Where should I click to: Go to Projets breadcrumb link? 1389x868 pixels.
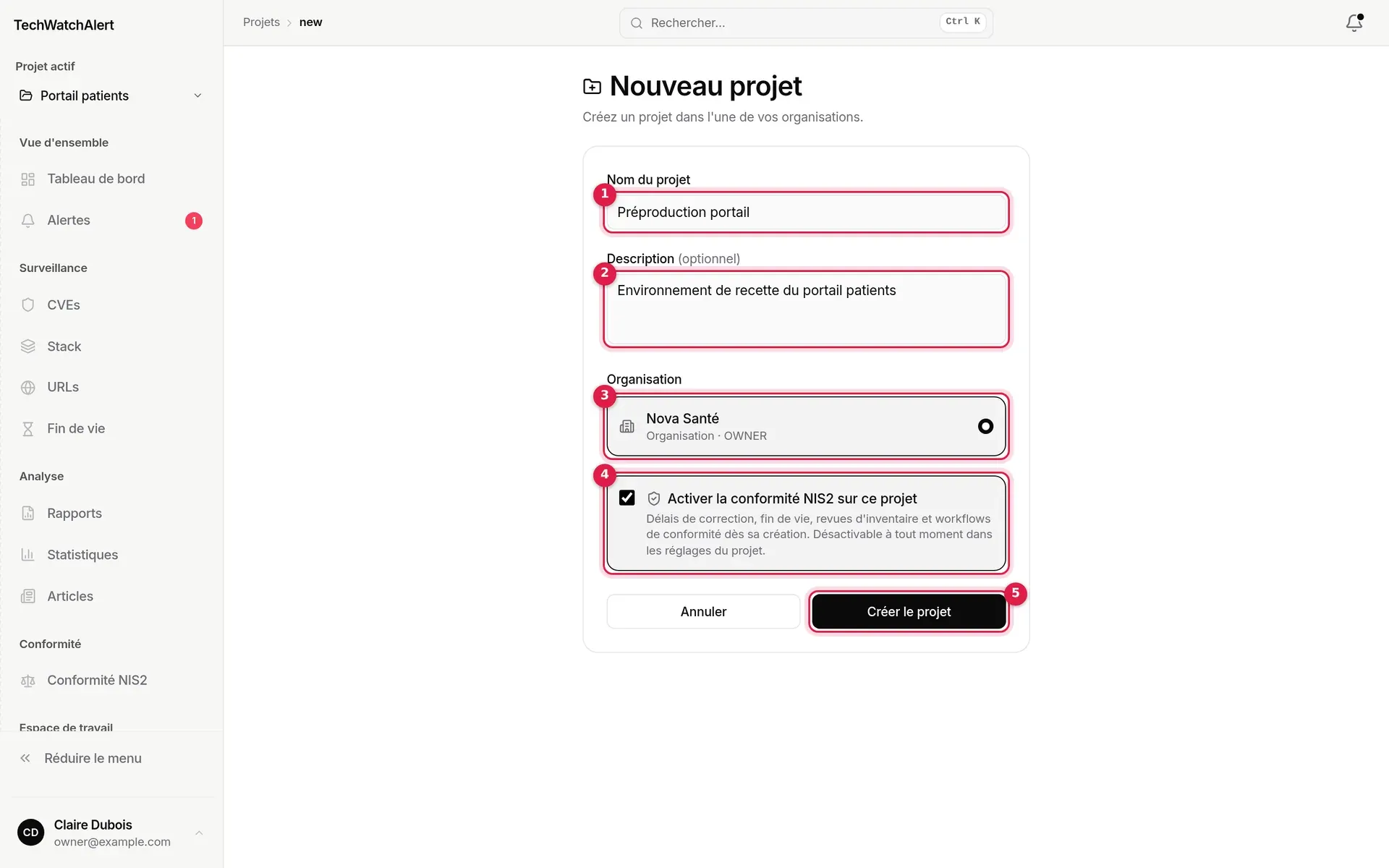(x=261, y=22)
